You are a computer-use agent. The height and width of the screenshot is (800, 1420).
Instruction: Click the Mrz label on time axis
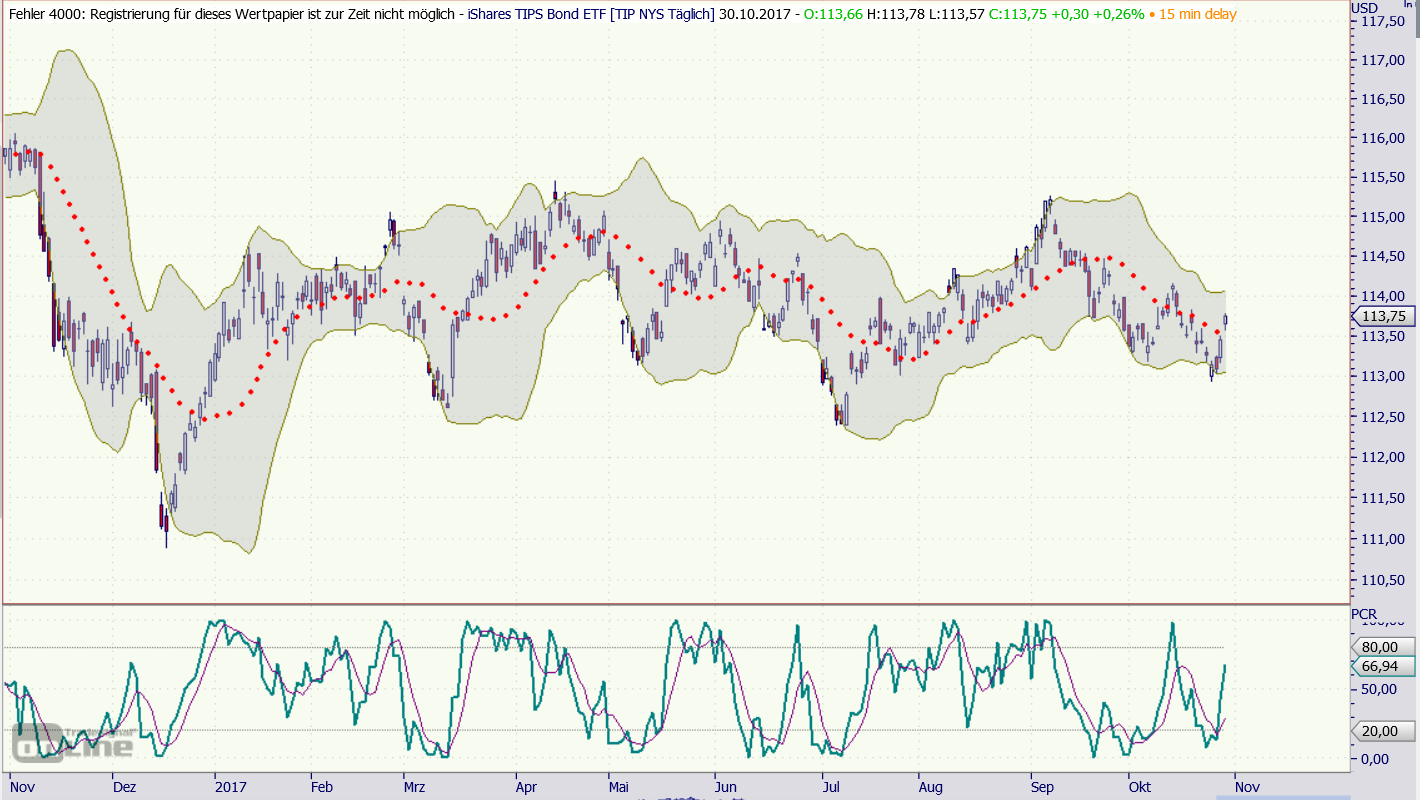414,787
